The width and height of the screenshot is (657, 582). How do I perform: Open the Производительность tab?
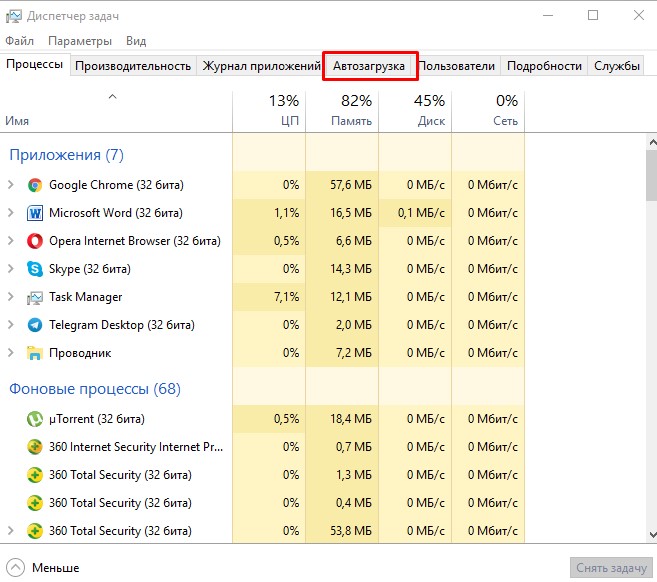coord(133,66)
